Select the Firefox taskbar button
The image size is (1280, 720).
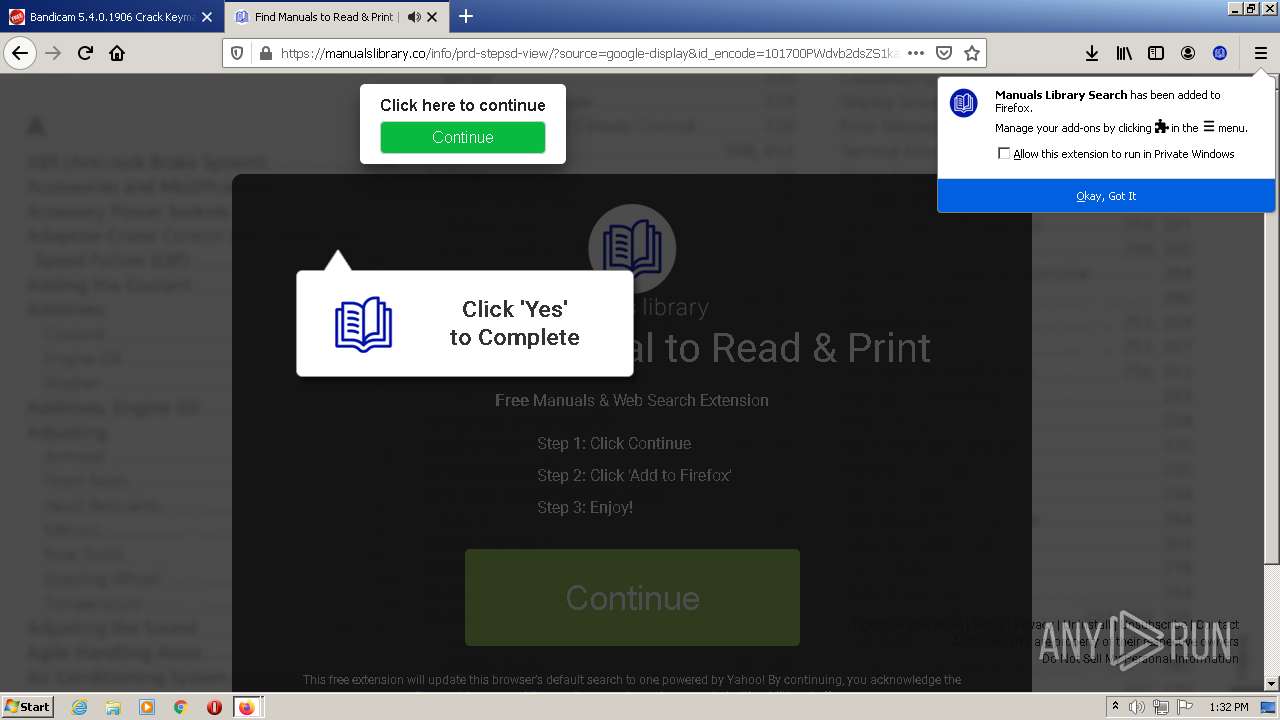pos(247,707)
